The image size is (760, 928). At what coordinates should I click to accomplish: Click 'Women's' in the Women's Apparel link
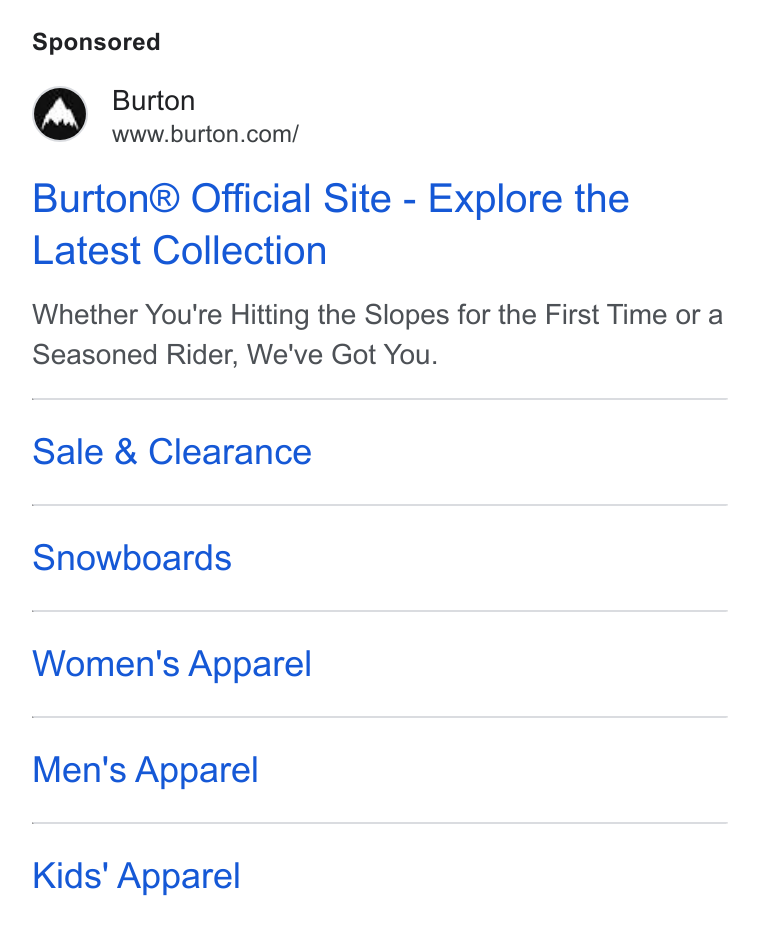[x=106, y=664]
